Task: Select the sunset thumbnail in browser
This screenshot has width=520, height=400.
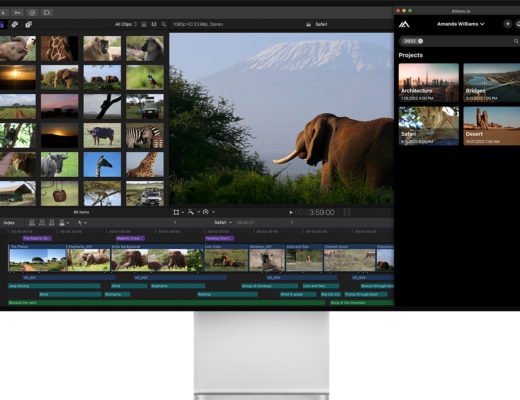Action: [x=18, y=77]
